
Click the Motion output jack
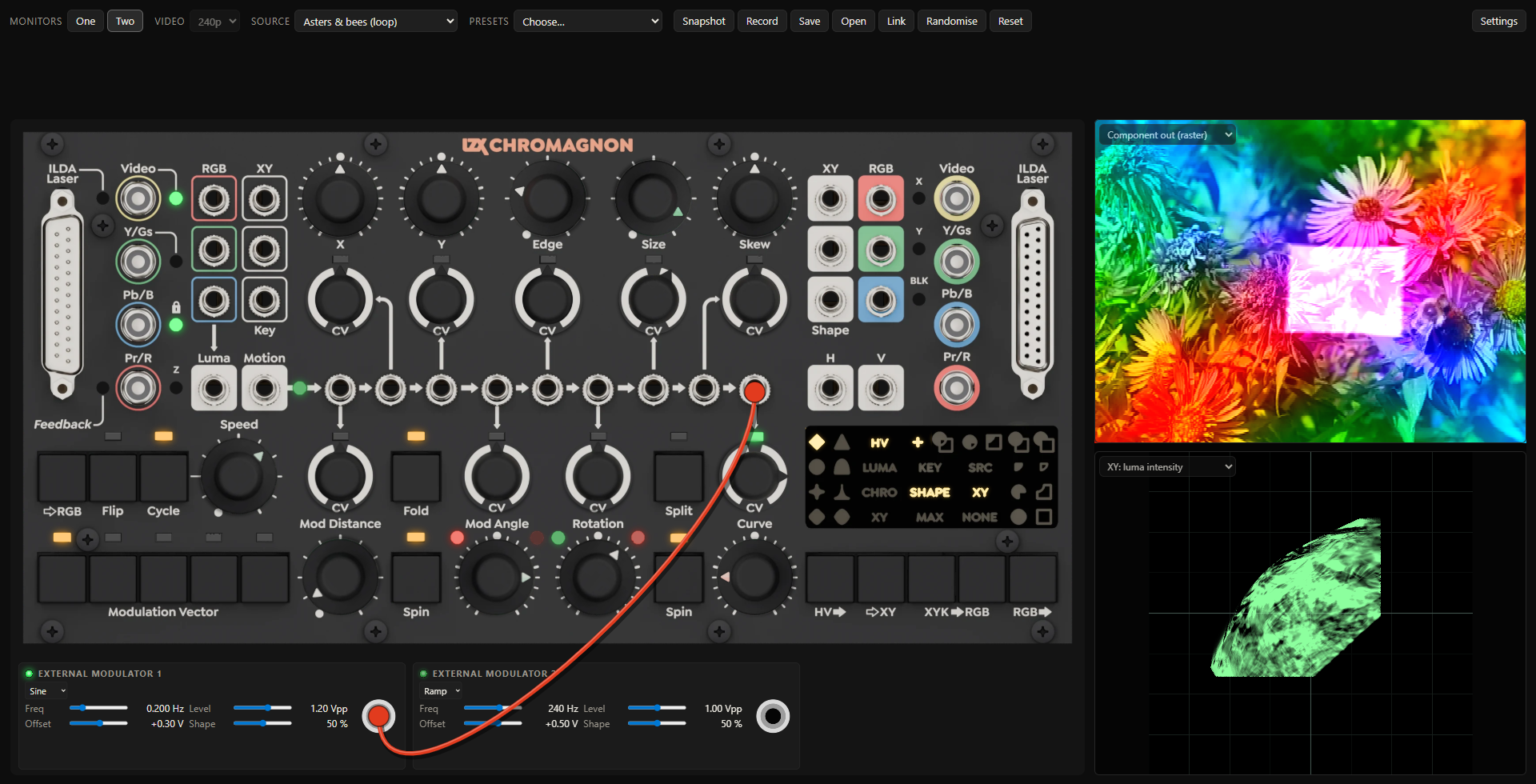click(x=264, y=388)
